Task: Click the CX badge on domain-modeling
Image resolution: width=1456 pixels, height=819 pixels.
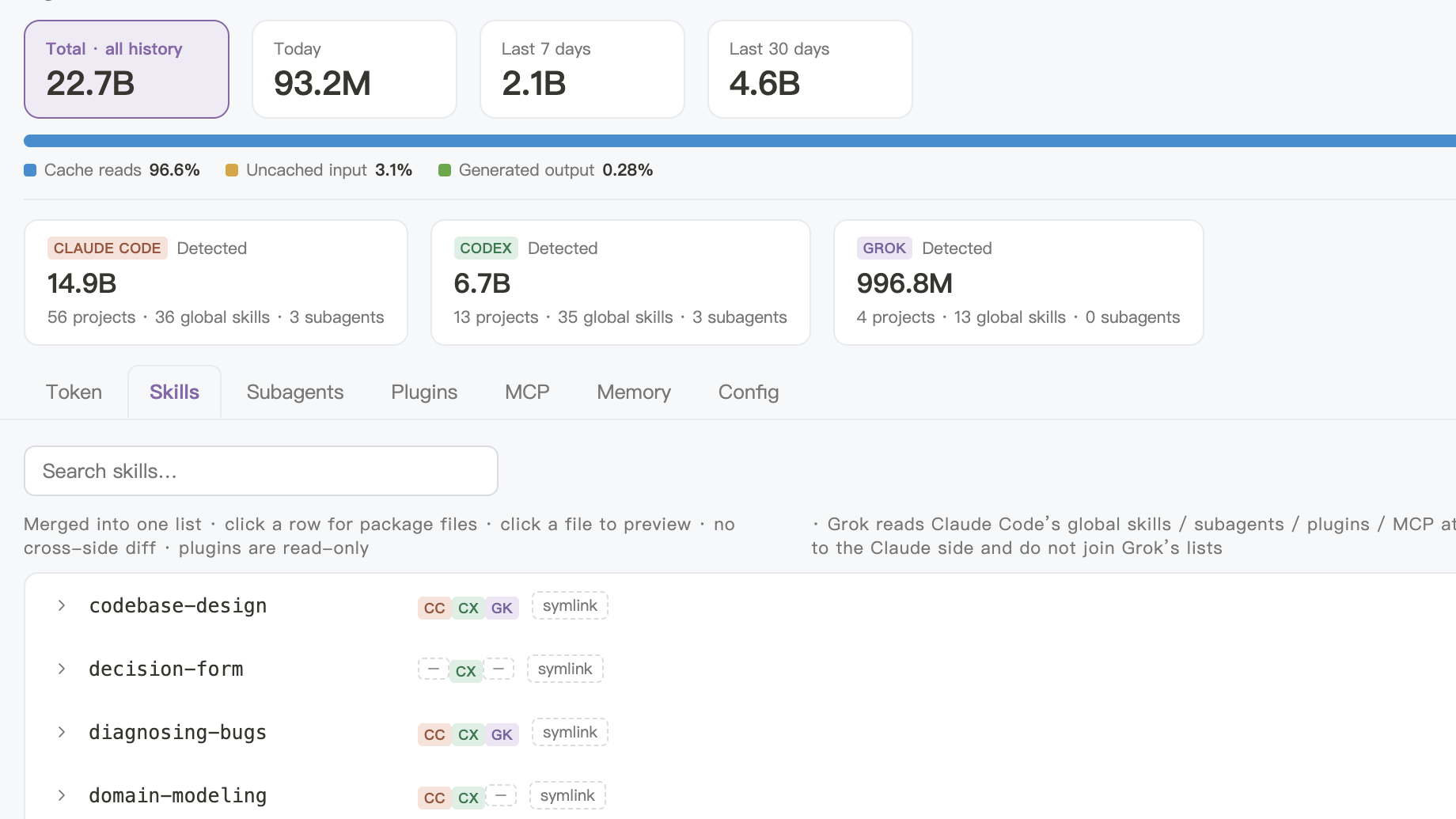Action: coord(468,798)
